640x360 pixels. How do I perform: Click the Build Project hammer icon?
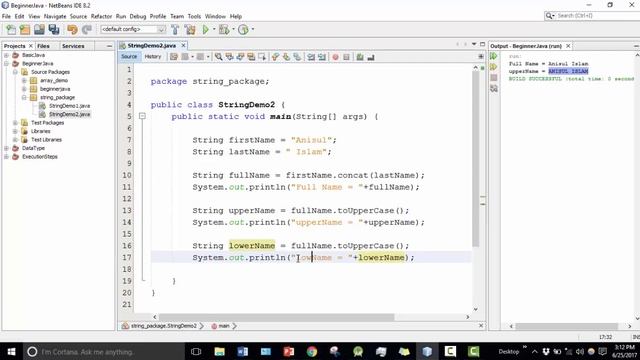pos(175,29)
